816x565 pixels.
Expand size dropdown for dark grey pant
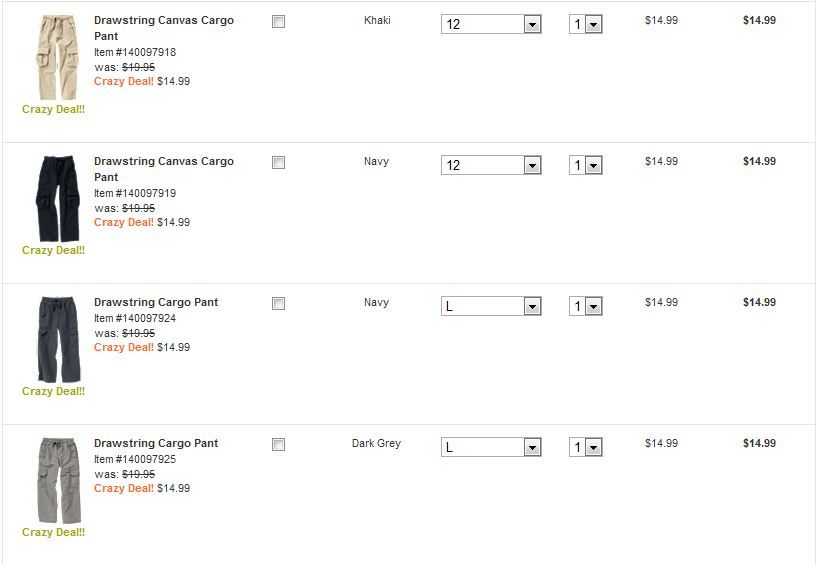491,447
